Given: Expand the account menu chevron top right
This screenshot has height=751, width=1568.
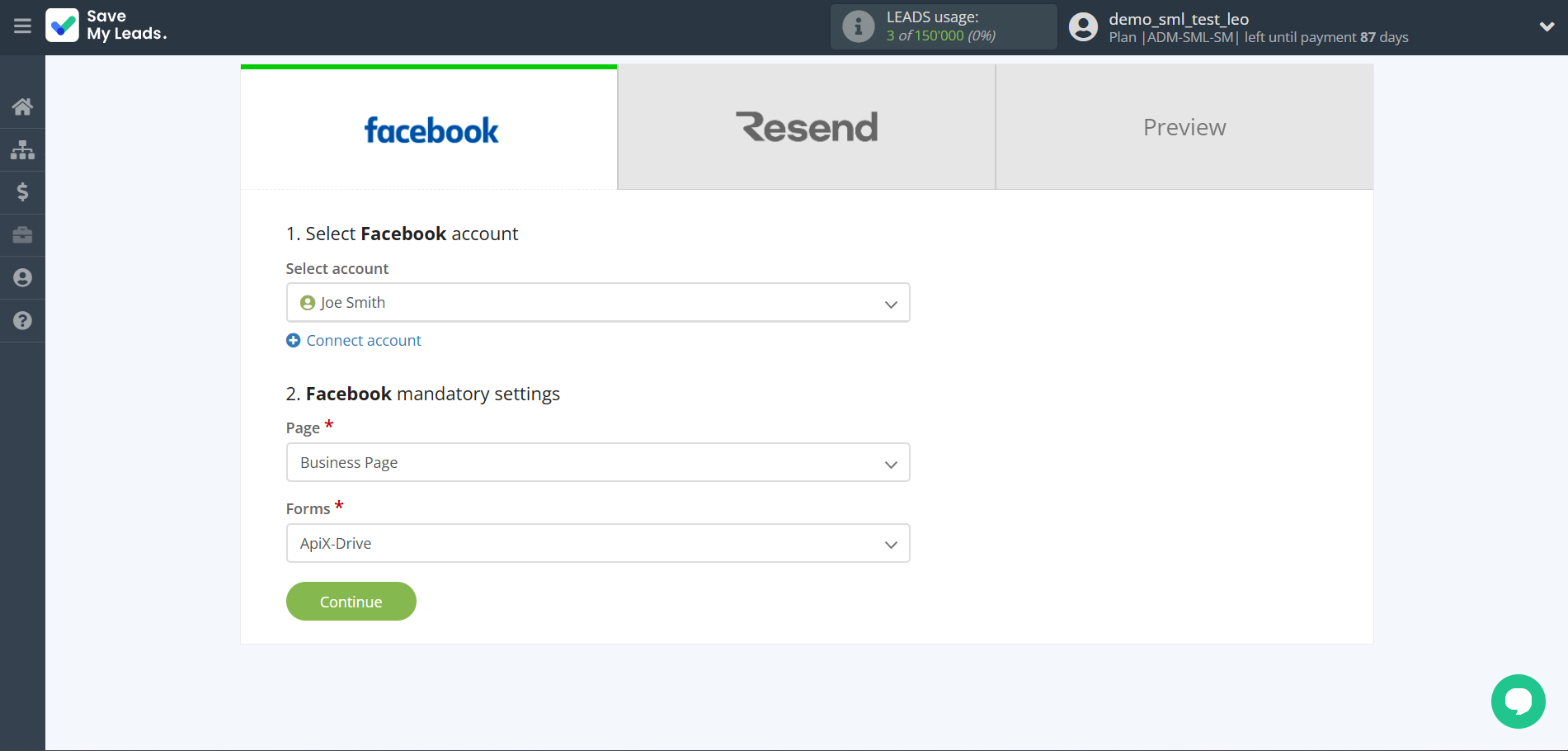Looking at the screenshot, I should [x=1547, y=26].
